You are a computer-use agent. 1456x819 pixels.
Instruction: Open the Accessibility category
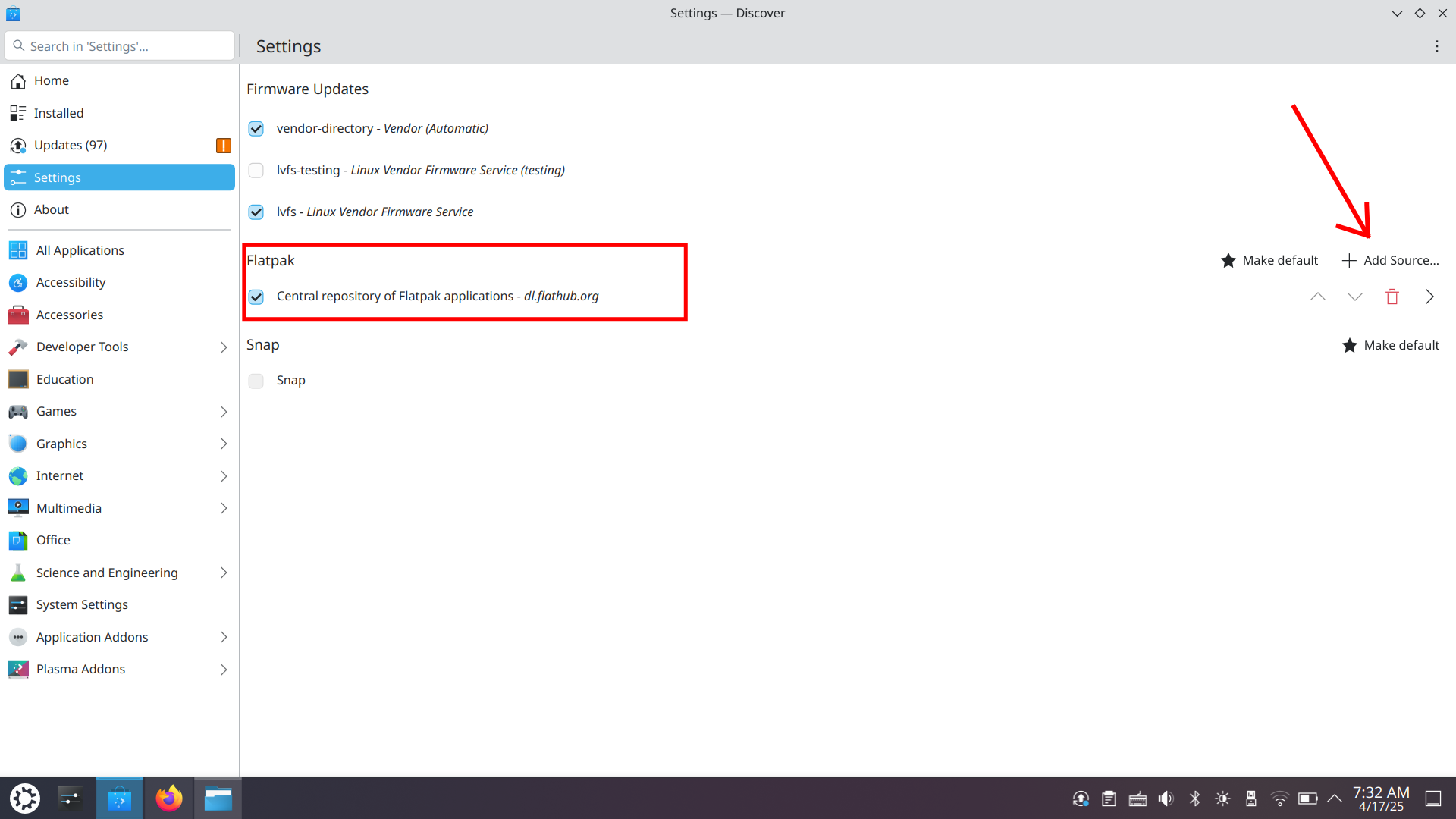tap(119, 282)
